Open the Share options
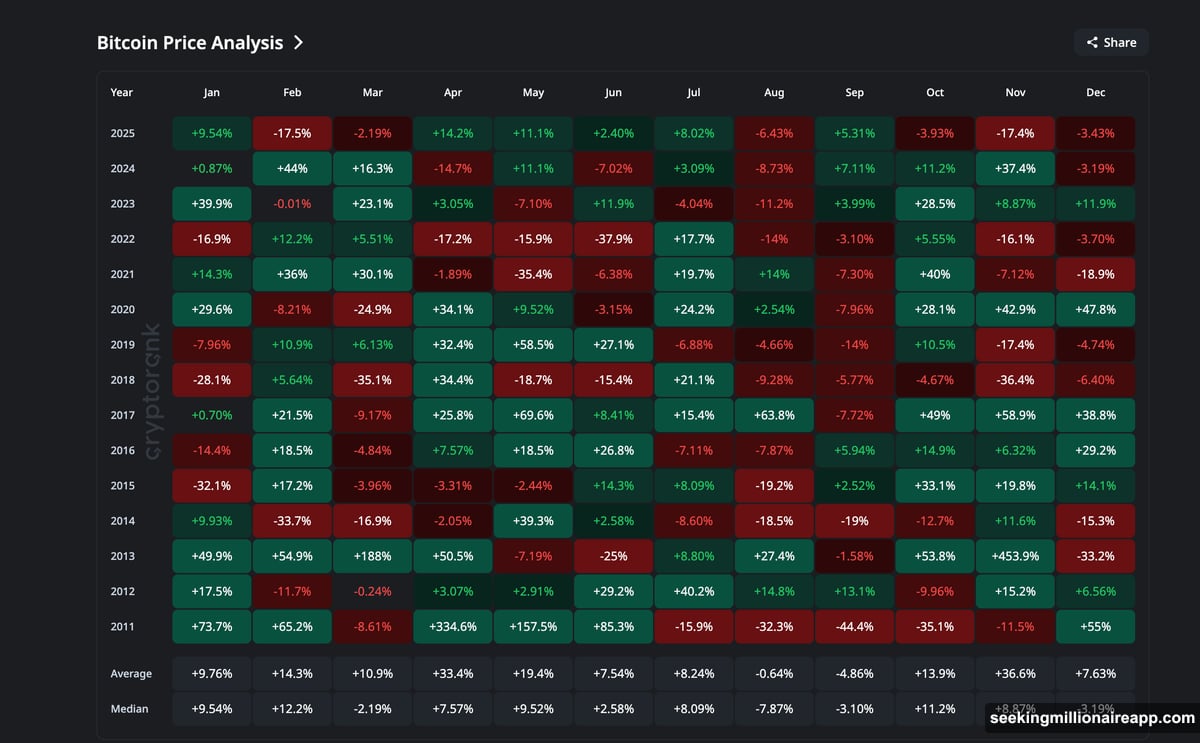The width and height of the screenshot is (1200, 743). click(x=1110, y=42)
